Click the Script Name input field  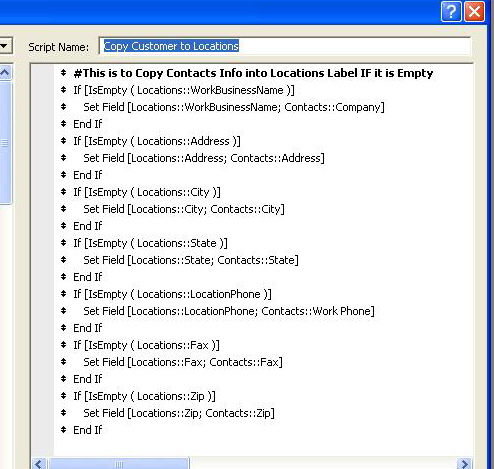click(285, 46)
